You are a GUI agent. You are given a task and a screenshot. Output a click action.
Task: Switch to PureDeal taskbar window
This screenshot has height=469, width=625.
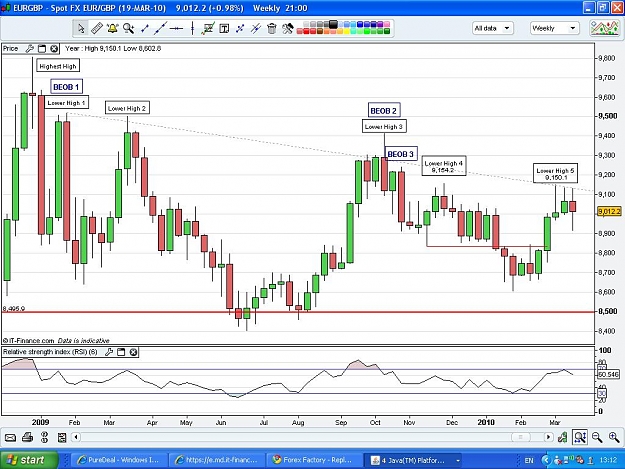coord(119,460)
